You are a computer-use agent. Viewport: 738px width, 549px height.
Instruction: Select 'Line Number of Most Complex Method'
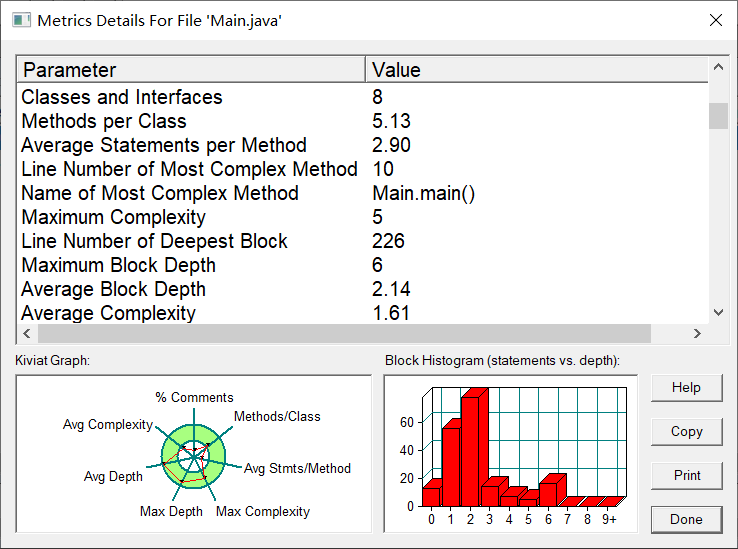click(362, 169)
